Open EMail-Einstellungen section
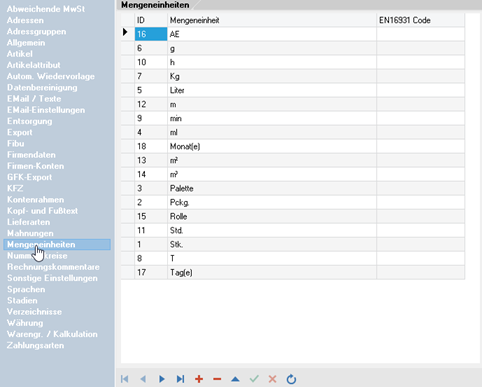Image resolution: width=482 pixels, height=387 pixels. [46, 110]
